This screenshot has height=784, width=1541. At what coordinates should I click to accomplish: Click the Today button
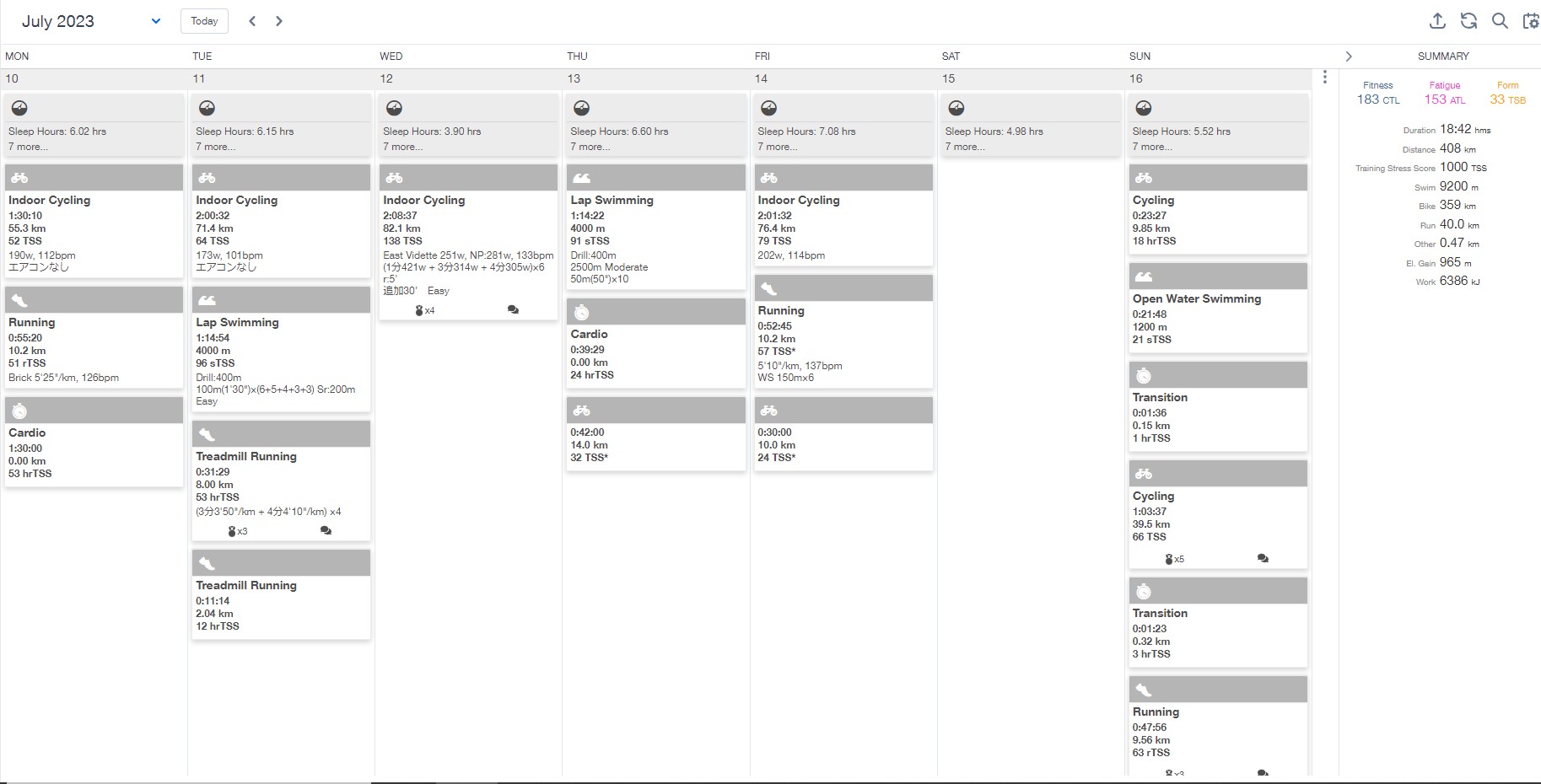coord(204,21)
